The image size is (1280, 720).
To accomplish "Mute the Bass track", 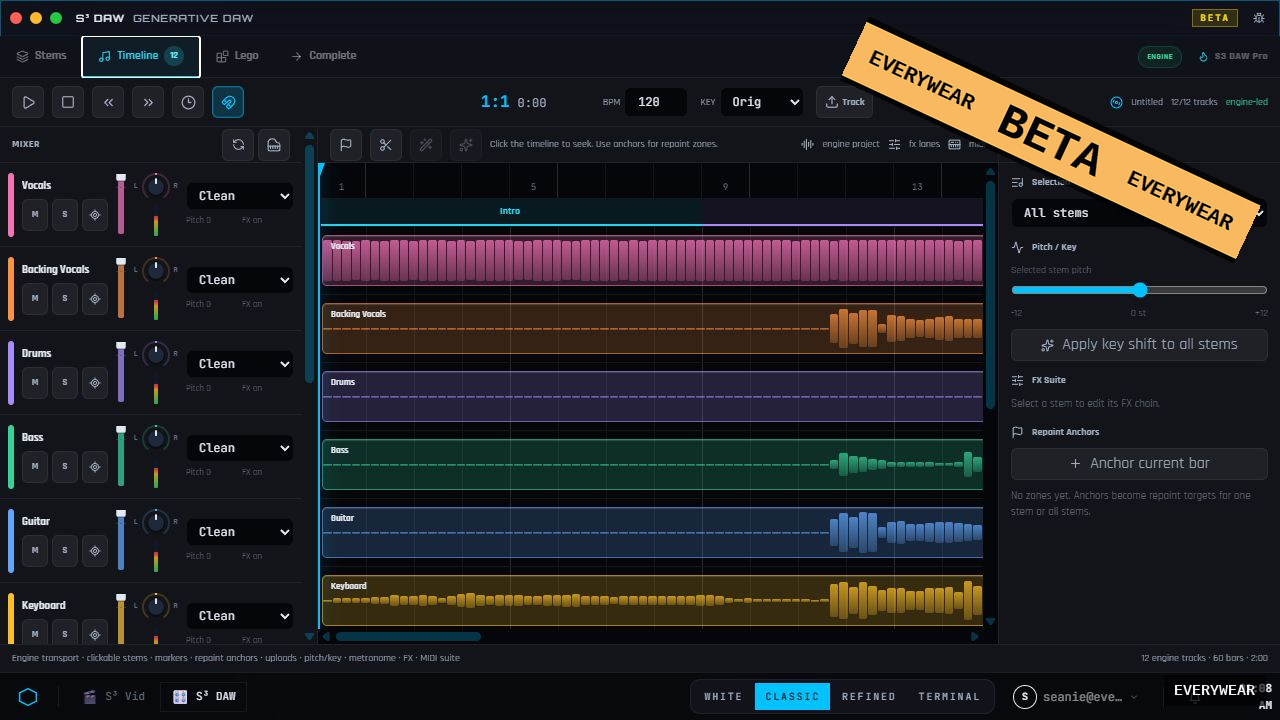I will 35,466.
